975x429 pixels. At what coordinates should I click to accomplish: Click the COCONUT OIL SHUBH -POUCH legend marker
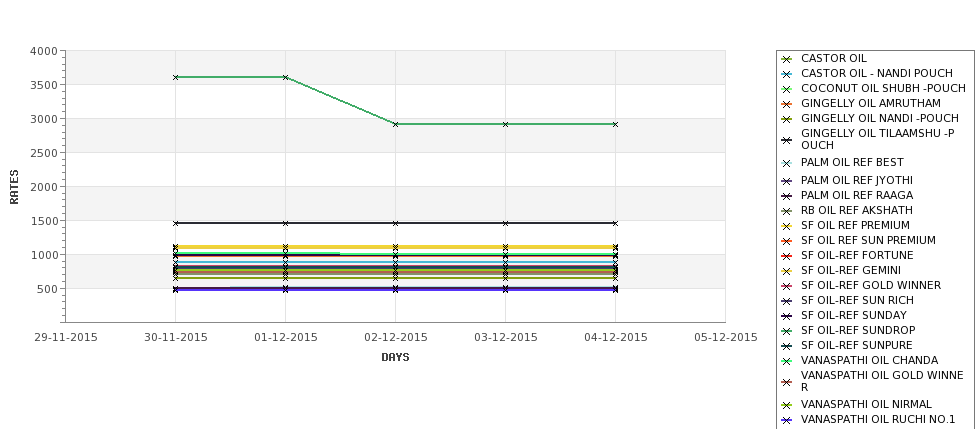787,89
